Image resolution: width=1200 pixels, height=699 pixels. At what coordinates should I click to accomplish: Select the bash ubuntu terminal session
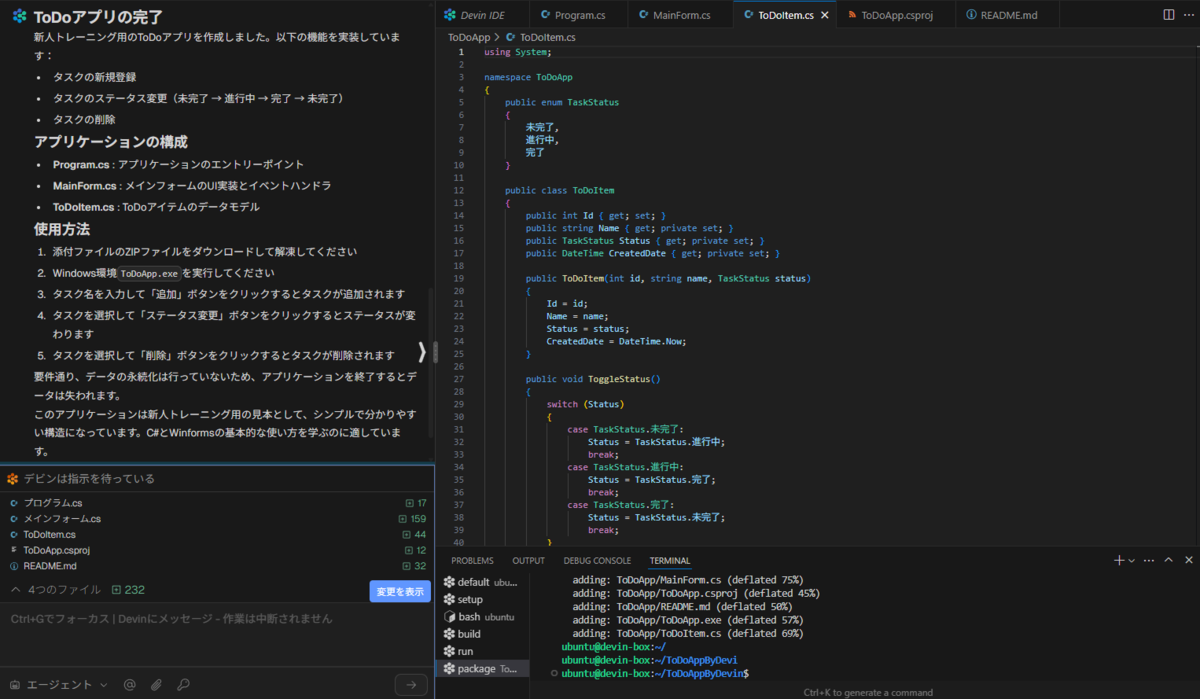(483, 618)
